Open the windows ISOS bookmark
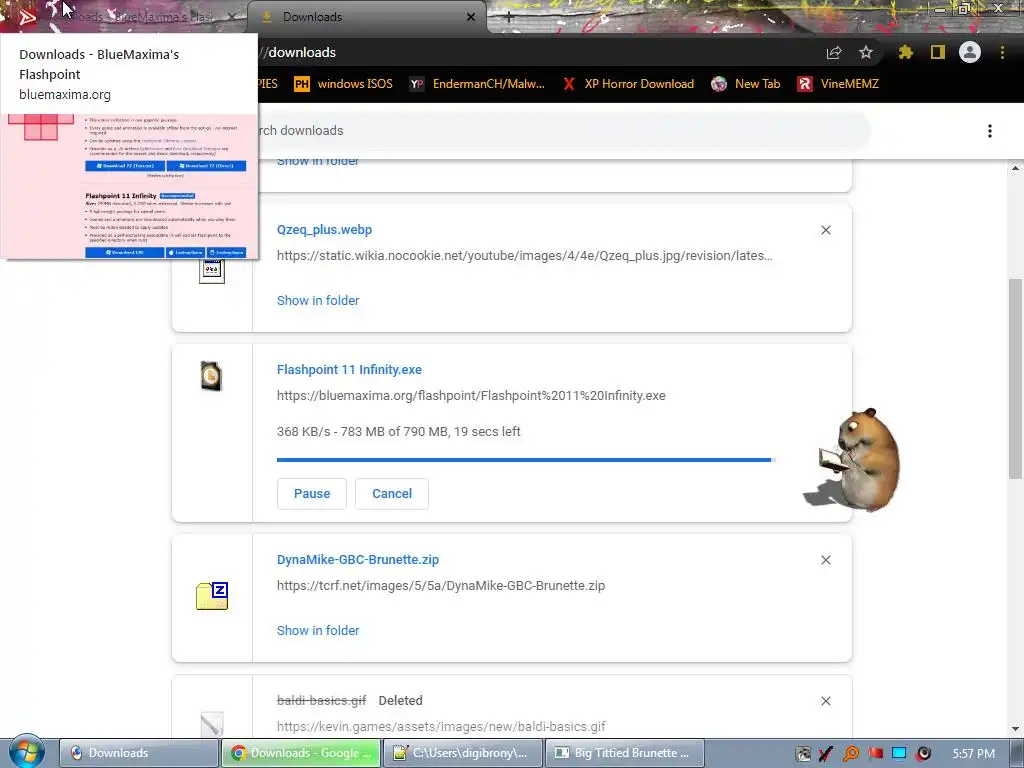 click(x=344, y=84)
